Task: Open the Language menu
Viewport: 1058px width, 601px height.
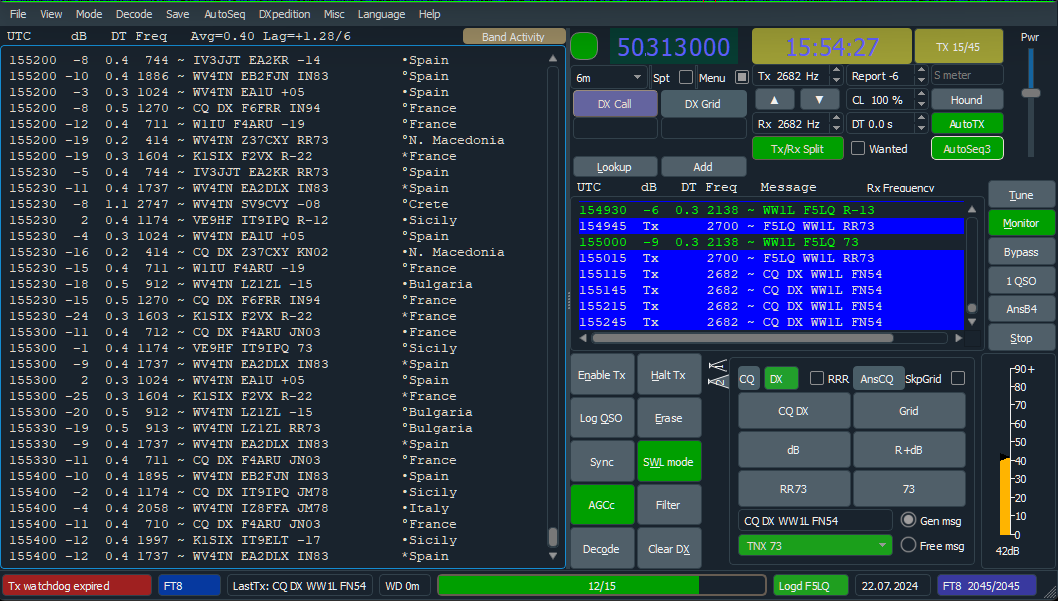Action: pyautogui.click(x=381, y=14)
